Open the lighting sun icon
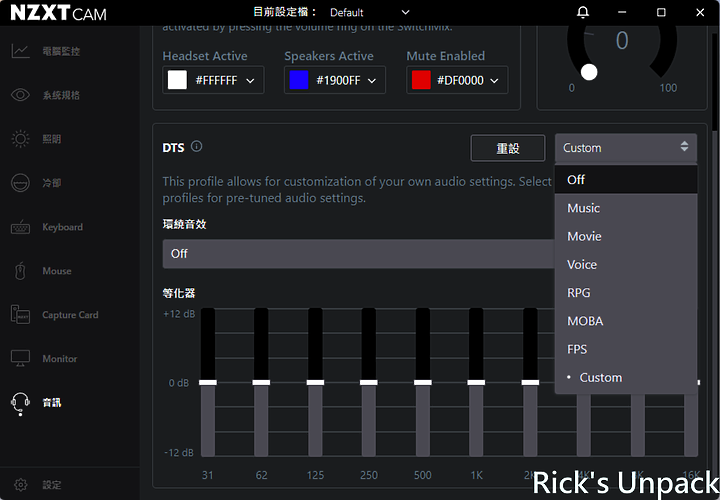Image resolution: width=720 pixels, height=500 pixels. [x=20, y=139]
